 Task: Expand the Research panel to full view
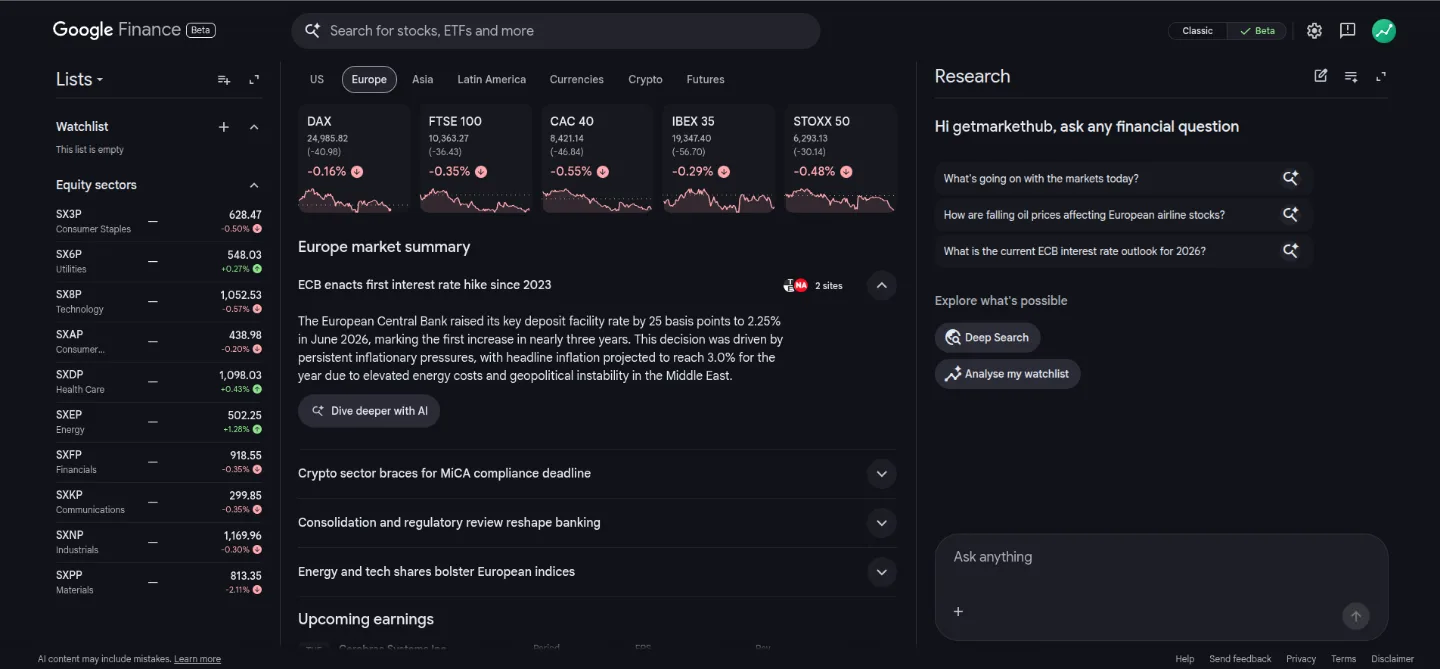click(1381, 76)
